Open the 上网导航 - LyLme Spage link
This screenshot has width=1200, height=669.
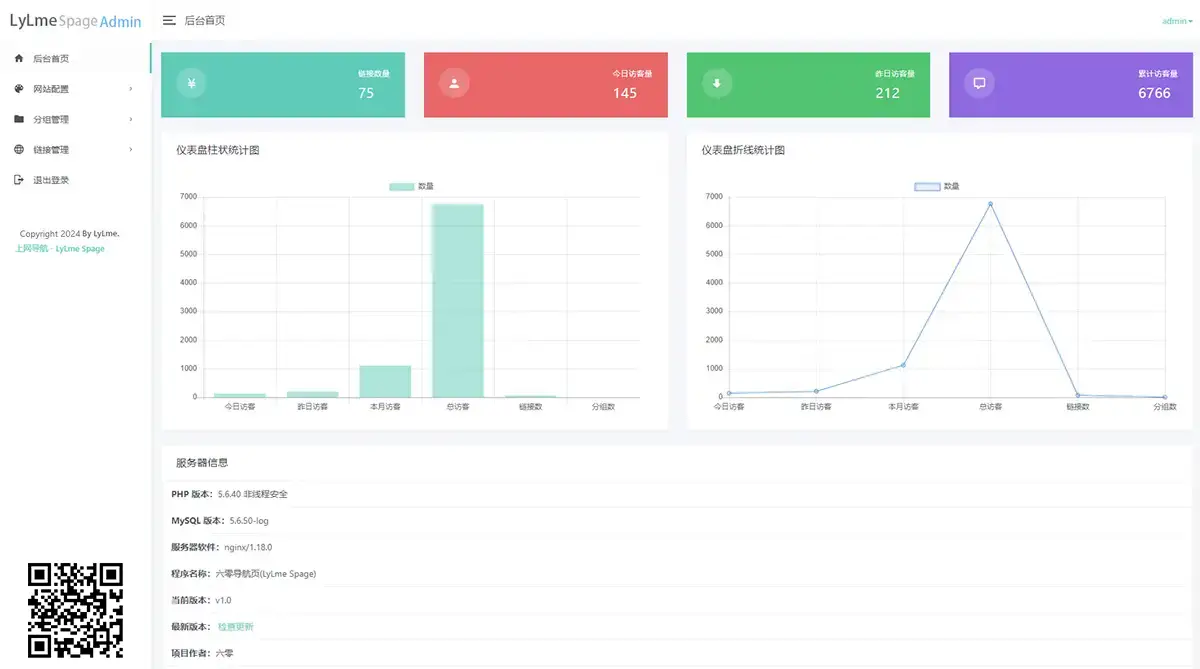60,248
